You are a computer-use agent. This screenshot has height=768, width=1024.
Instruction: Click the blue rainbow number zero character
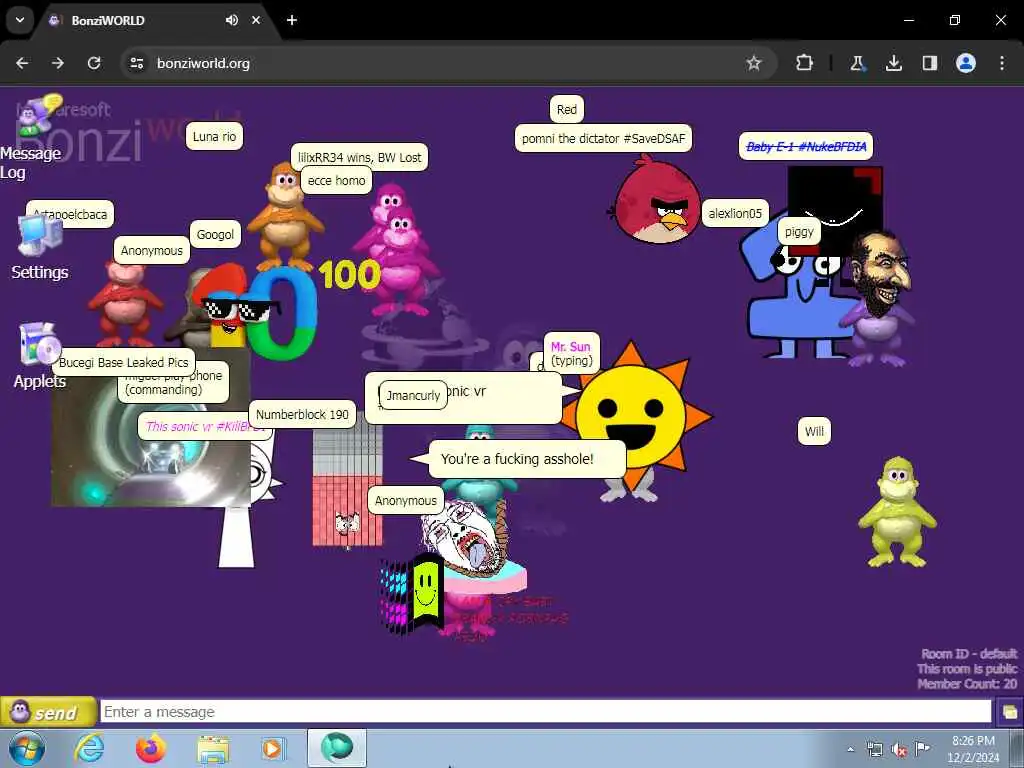point(282,313)
